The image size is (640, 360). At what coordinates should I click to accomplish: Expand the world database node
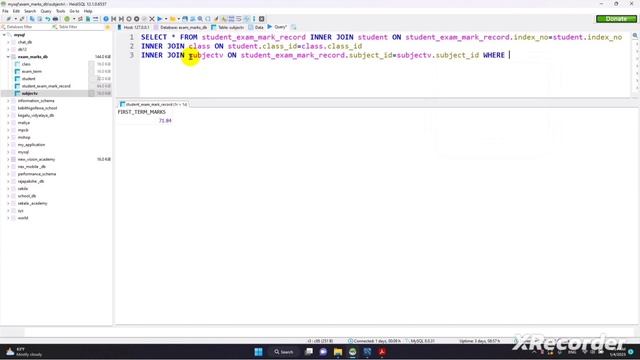click(x=8, y=218)
